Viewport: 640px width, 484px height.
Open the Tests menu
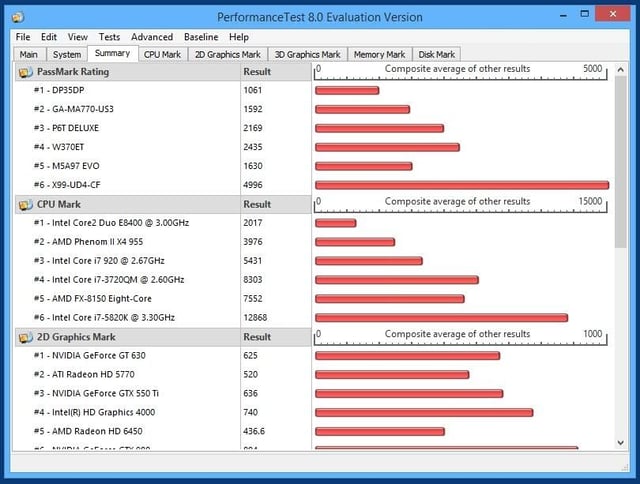coord(109,37)
